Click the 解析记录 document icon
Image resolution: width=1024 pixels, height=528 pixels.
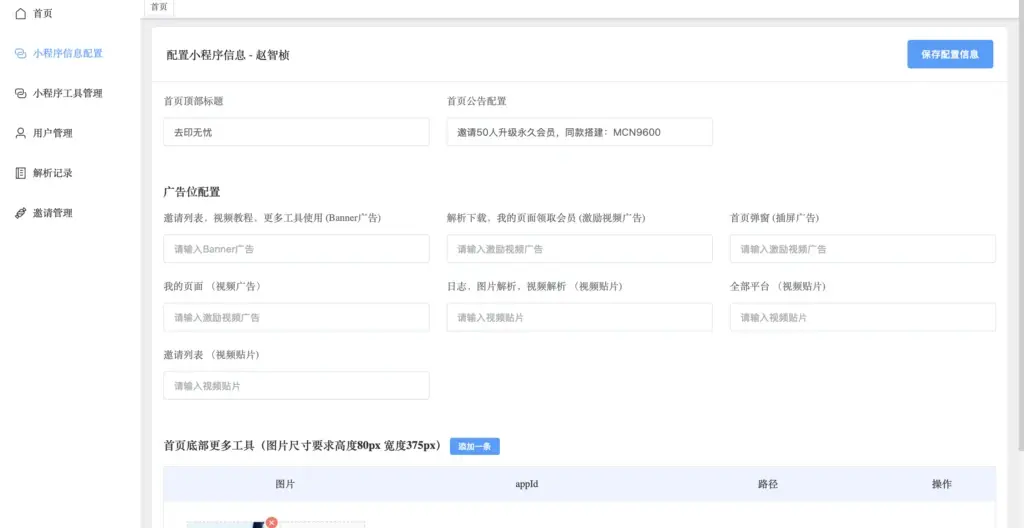[20, 173]
